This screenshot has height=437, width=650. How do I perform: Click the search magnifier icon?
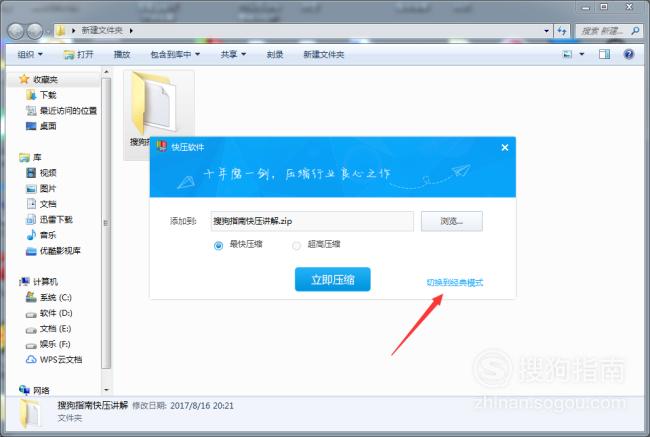coord(635,31)
